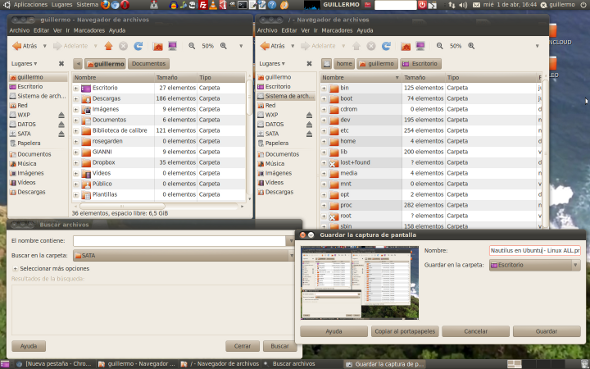Click the orange Up arrow in guillermo window
Screen dimensions: 590x369
pos(108,46)
